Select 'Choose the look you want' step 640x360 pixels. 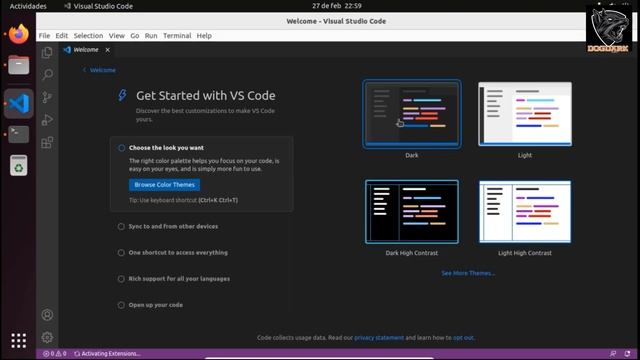click(167, 148)
